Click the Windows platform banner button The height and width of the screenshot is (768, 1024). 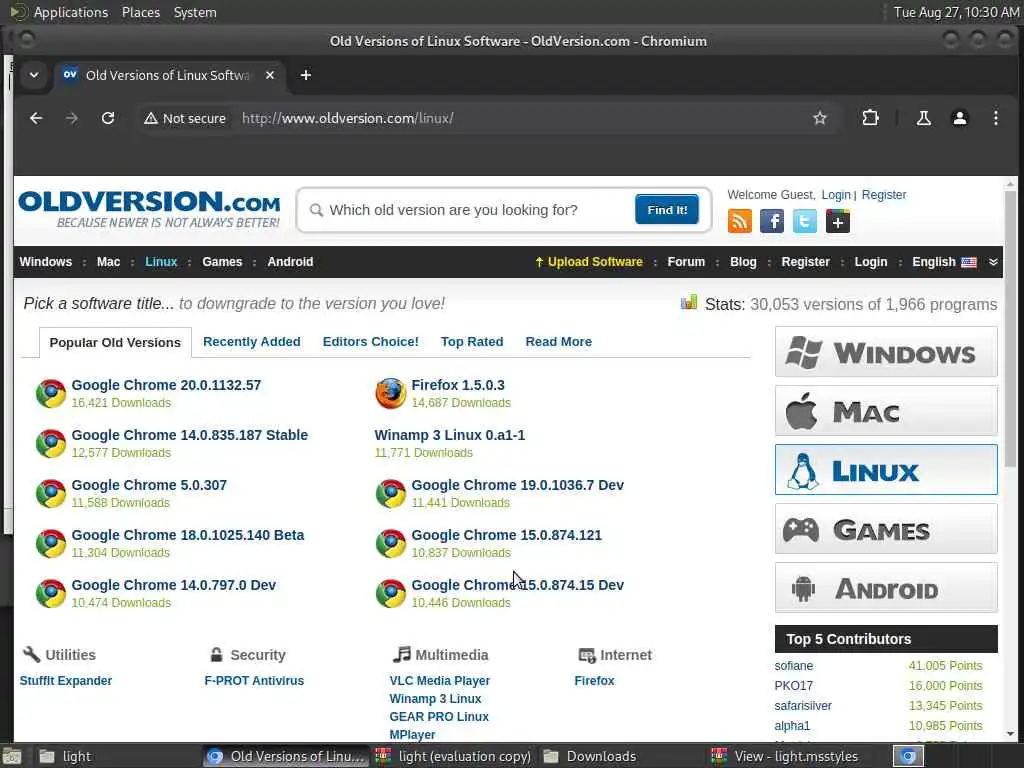tap(886, 352)
